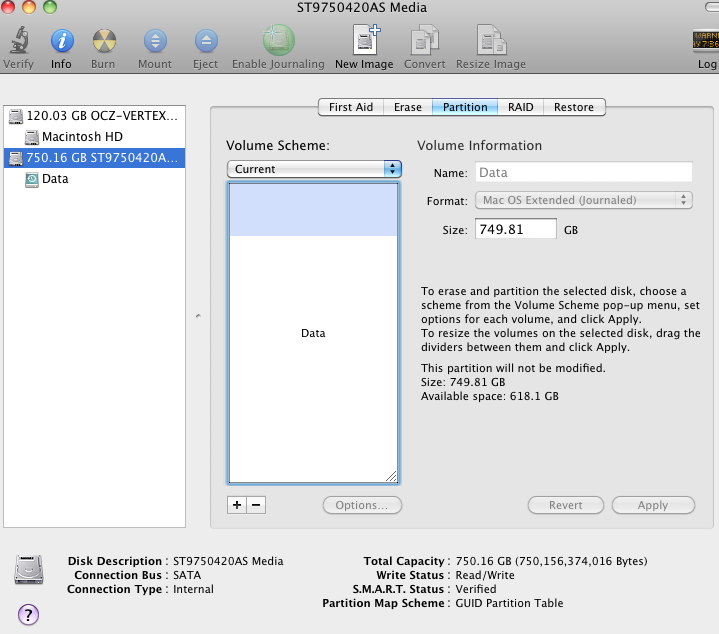Open the Info toolbar icon
The height and width of the screenshot is (634, 719).
click(x=62, y=40)
